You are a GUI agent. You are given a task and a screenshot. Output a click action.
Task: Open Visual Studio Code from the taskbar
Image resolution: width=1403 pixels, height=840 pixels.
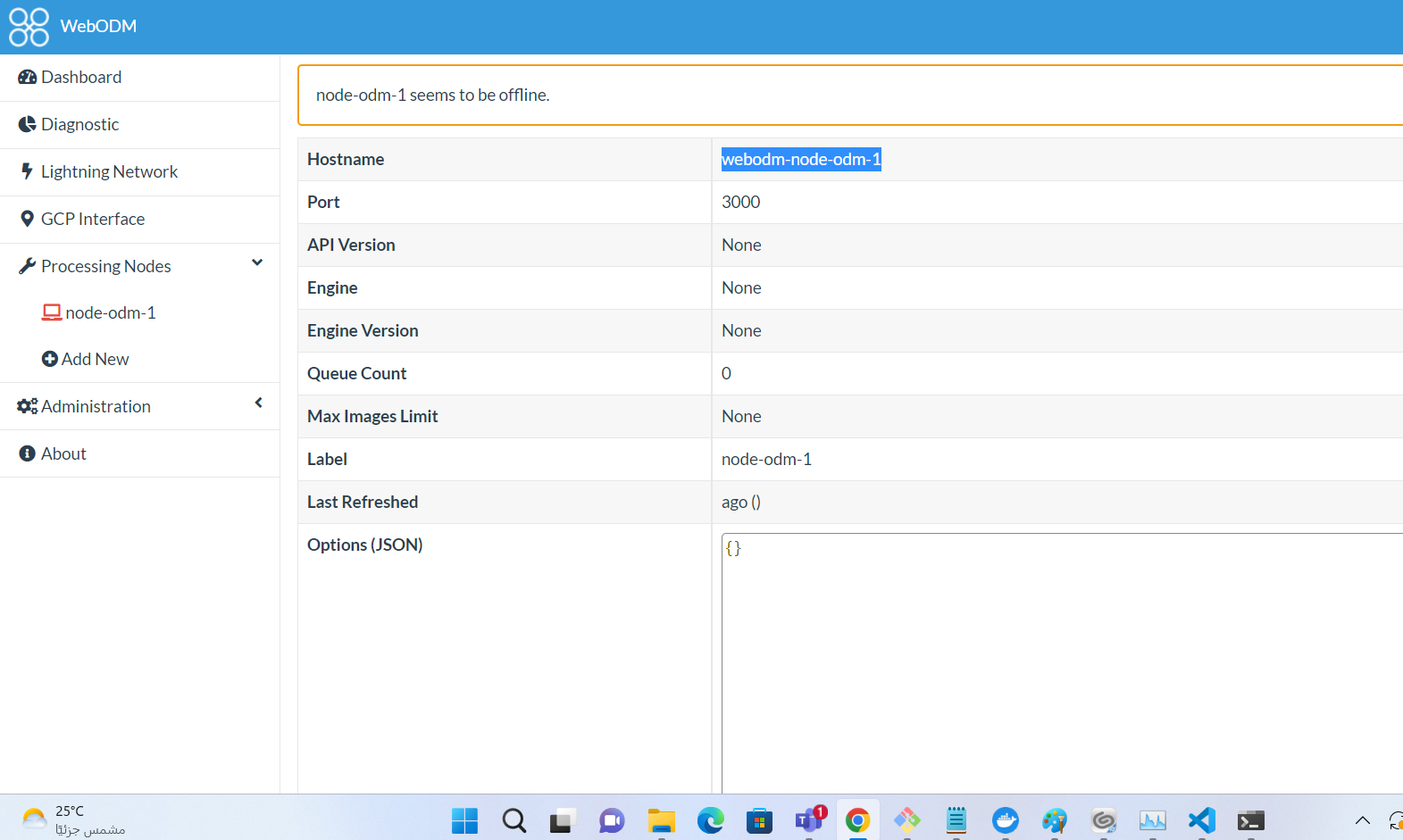1201,820
